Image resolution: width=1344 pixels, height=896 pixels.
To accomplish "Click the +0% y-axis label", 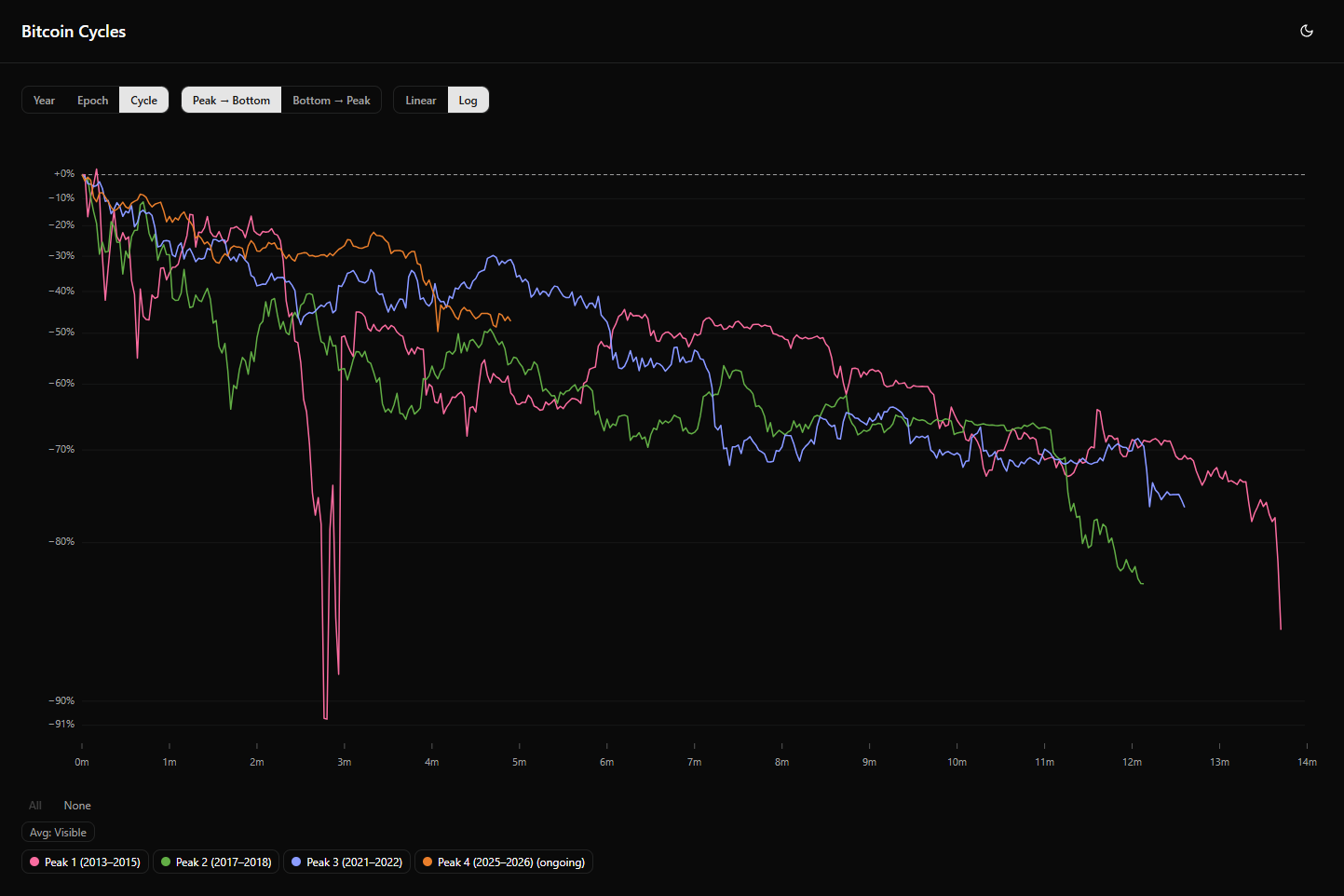I will pos(63,174).
